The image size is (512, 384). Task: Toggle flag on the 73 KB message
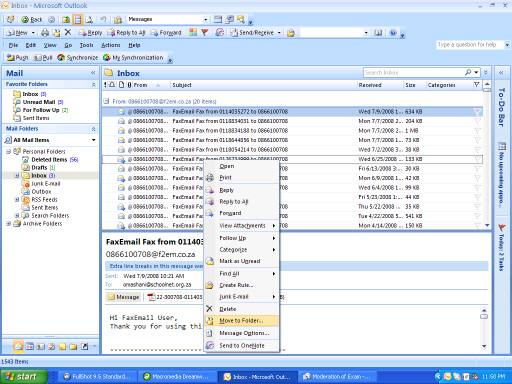pos(478,140)
